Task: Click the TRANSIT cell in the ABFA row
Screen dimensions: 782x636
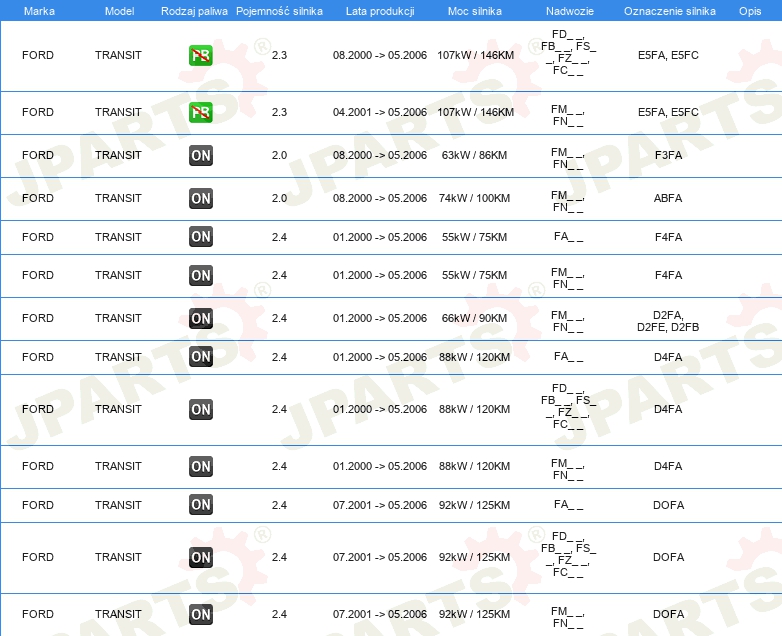Action: click(118, 199)
